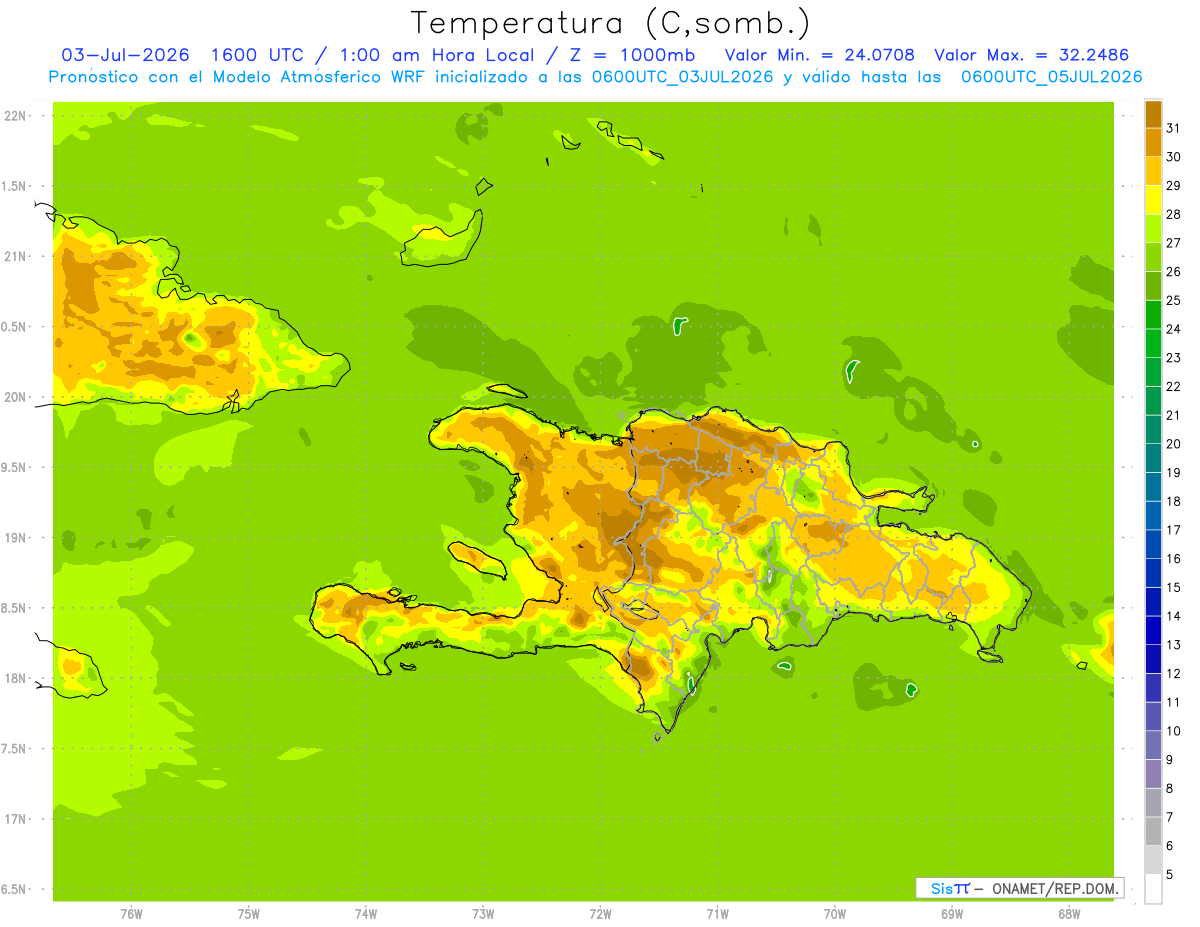Screen dimensions: 1200x927
Task: Click the 1.5N latitude axis label
Action: click(14, 186)
